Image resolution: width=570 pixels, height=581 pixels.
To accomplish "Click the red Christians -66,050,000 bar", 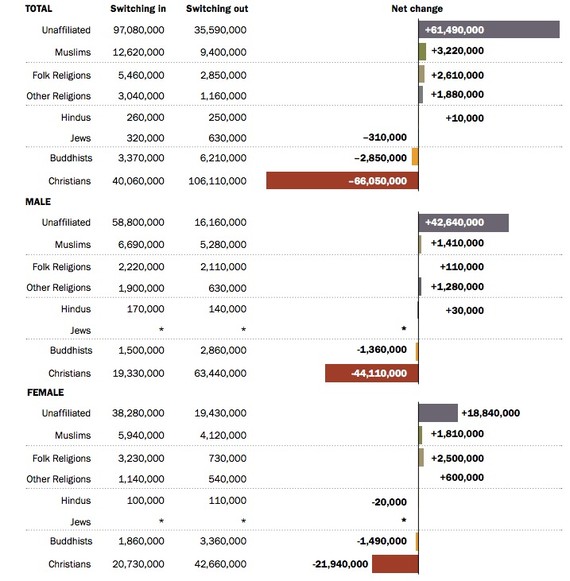I will pyautogui.click(x=342, y=180).
